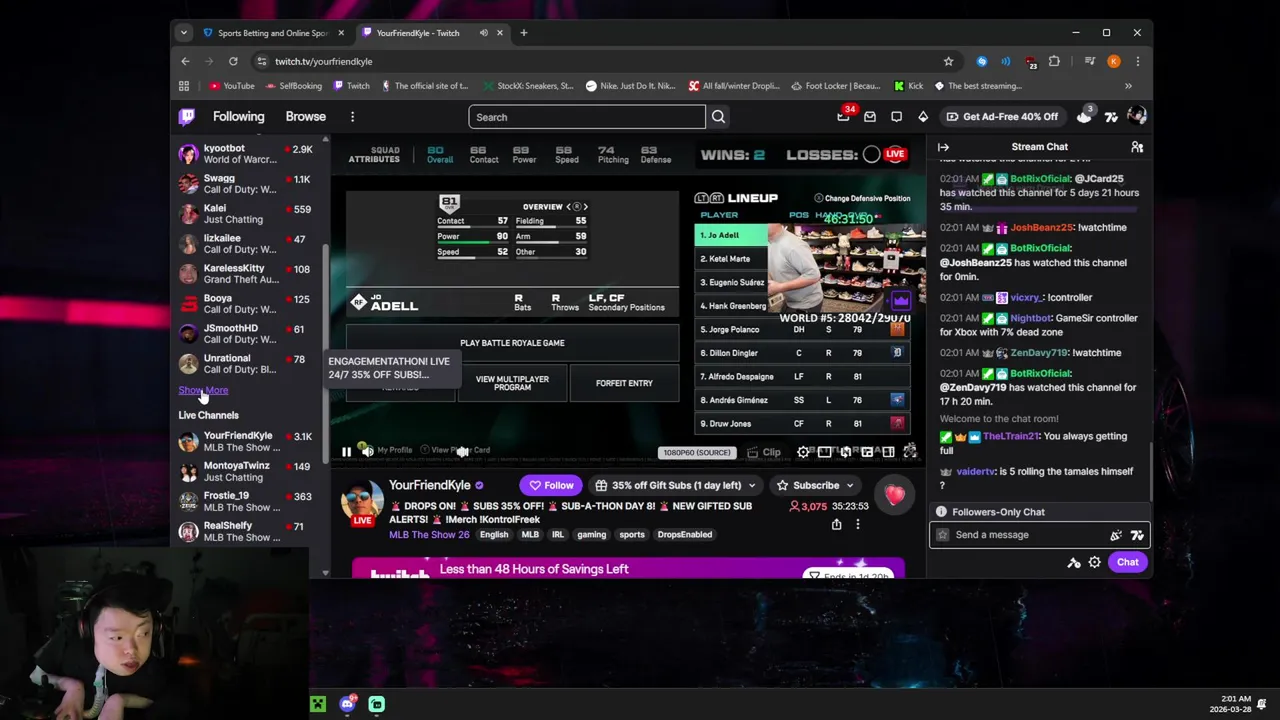Open the bits star icon in chat input
1280x720 pixels.
point(942,535)
